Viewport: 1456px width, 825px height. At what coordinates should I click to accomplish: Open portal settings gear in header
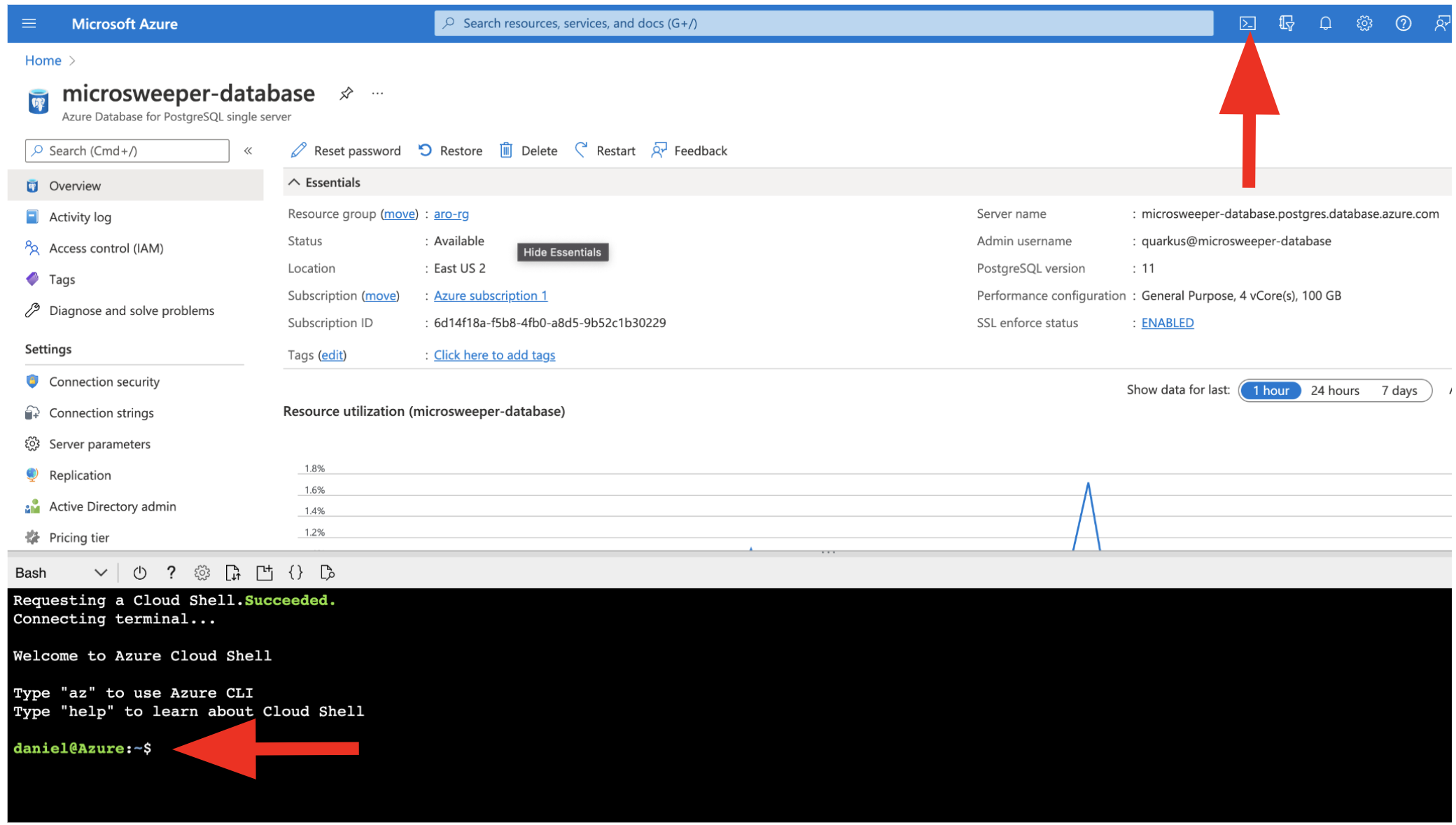pos(1364,23)
